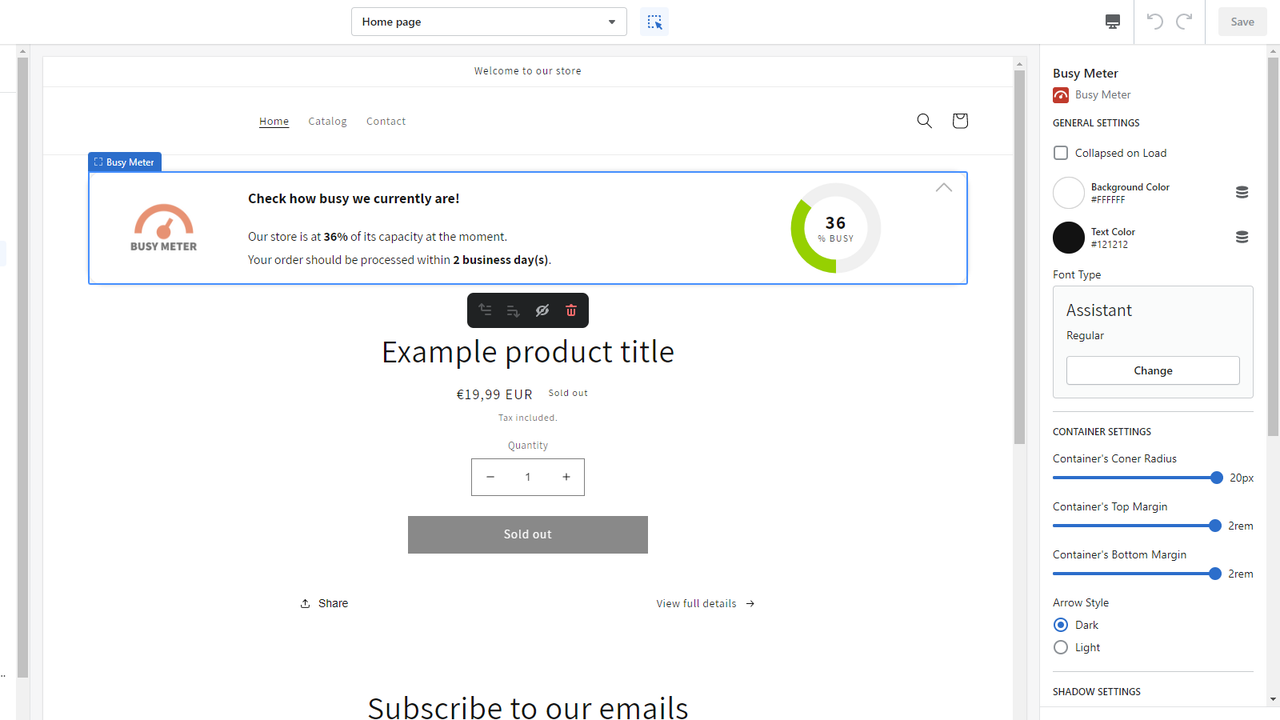Collapse the Busy Meter banner with its chevron

point(943,187)
